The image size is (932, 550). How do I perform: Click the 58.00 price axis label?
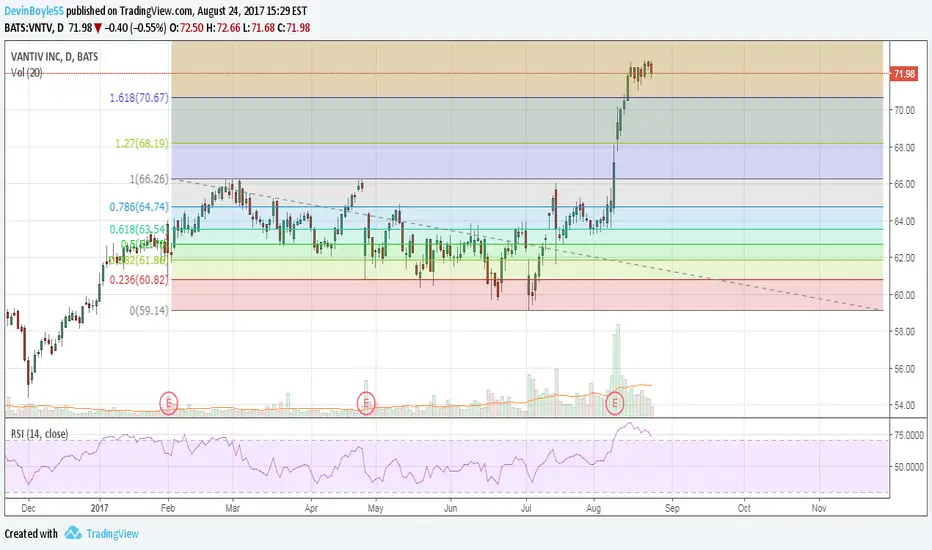point(903,332)
